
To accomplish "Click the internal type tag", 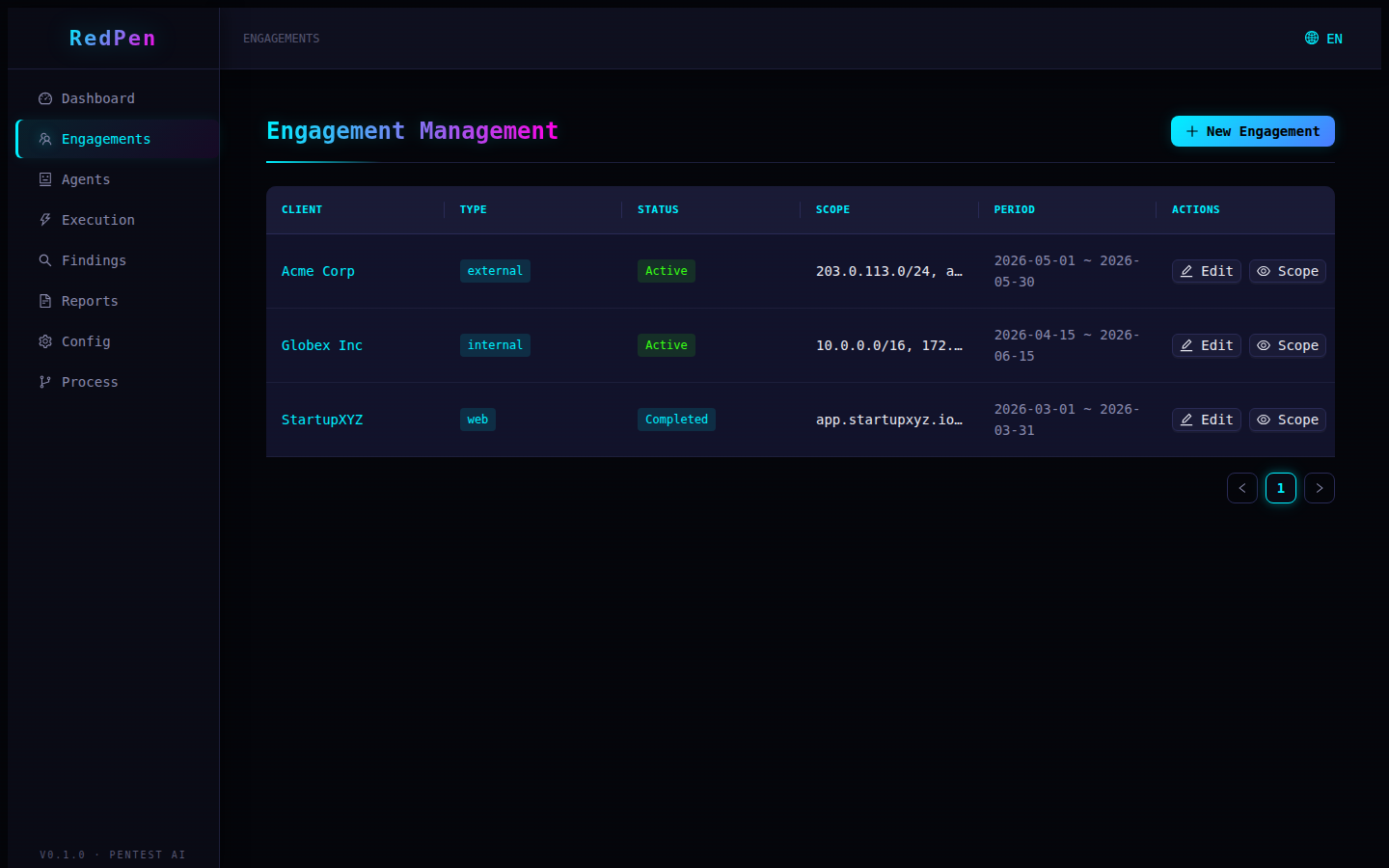I will [x=495, y=345].
